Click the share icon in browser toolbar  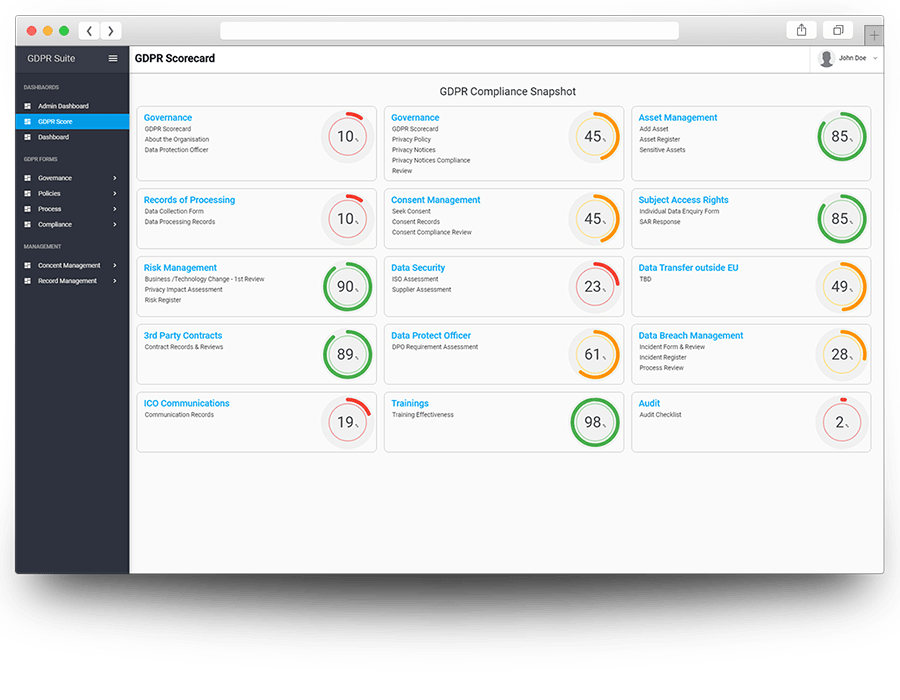801,31
